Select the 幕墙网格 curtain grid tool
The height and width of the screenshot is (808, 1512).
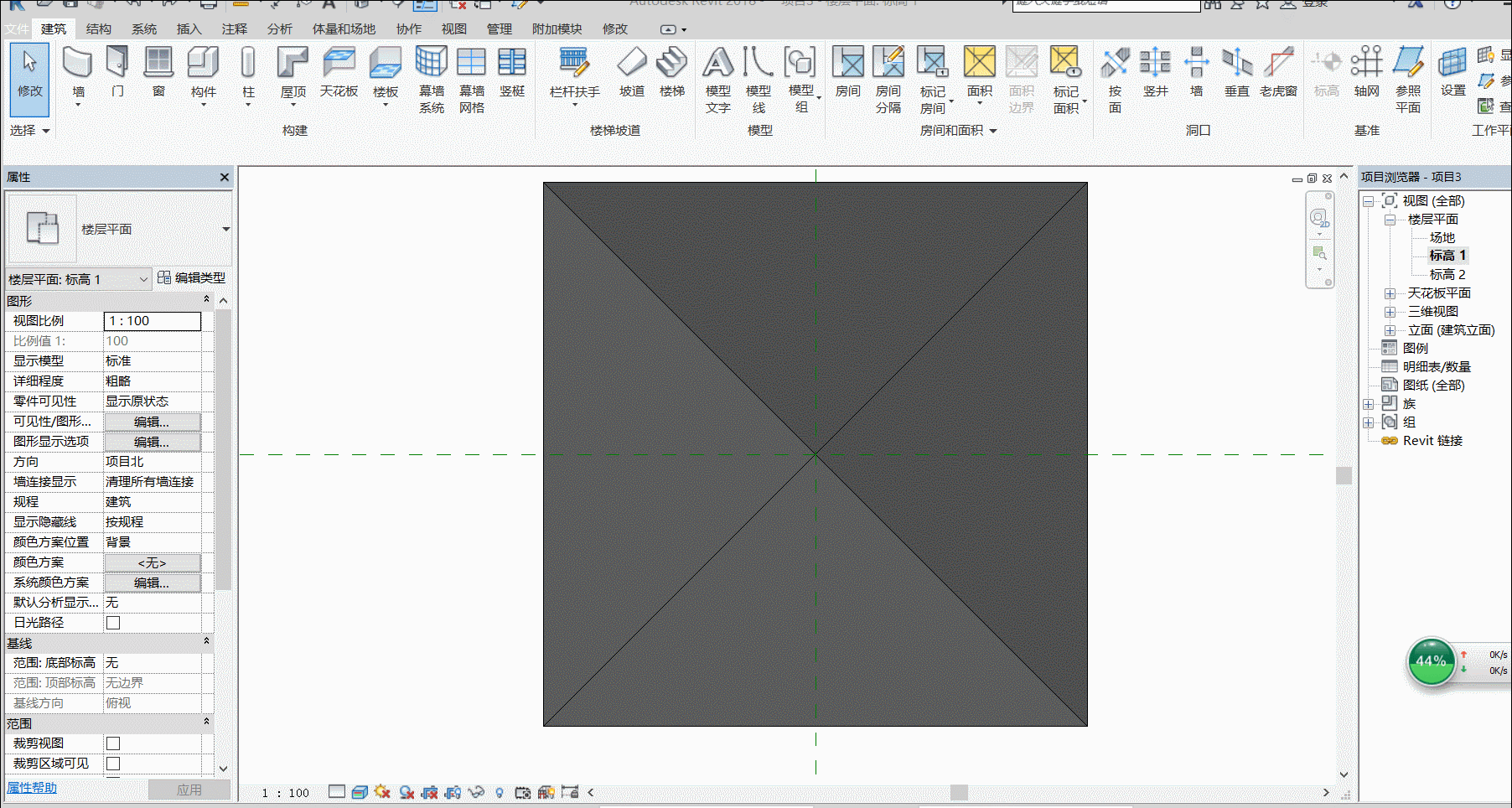[472, 80]
